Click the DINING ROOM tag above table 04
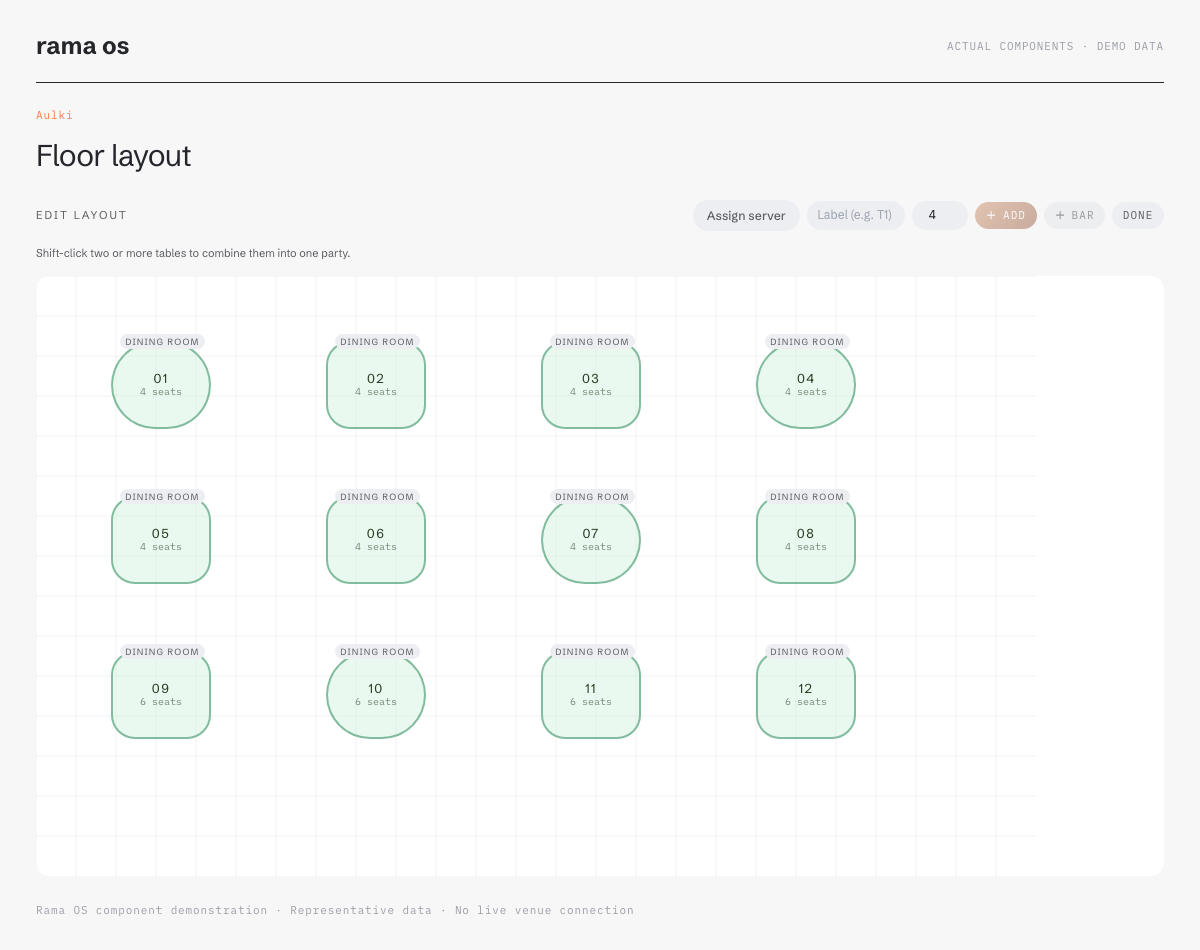The image size is (1200, 950). click(x=807, y=342)
